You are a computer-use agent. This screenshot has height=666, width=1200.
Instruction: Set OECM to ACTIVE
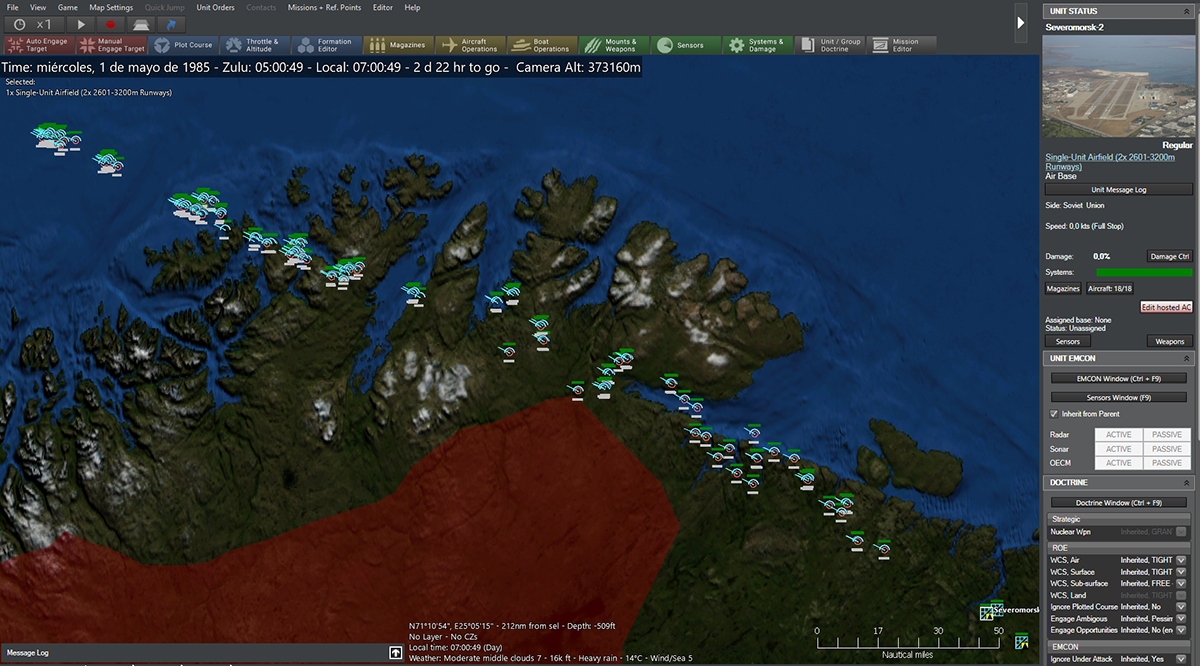coord(1118,463)
